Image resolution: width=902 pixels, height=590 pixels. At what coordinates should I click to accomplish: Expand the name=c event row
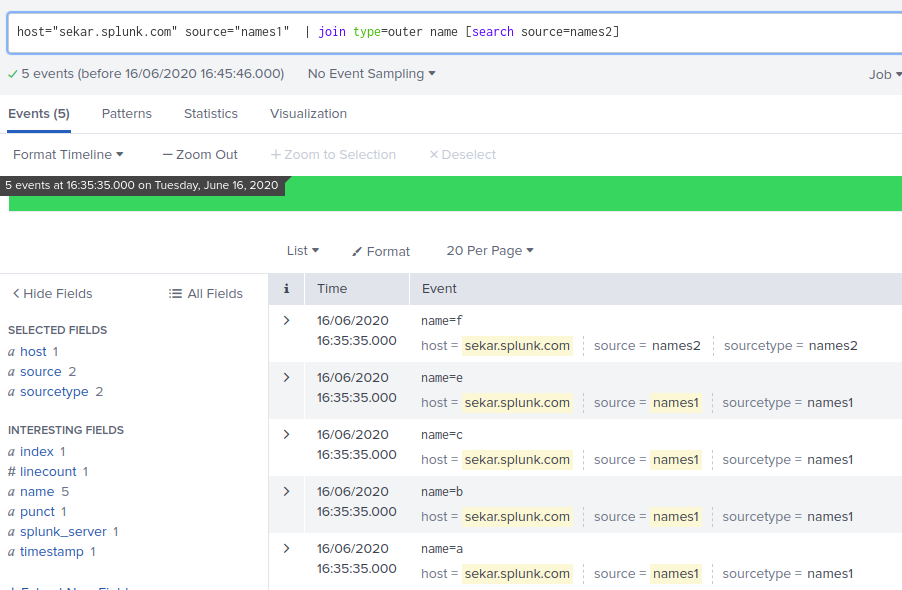click(286, 435)
